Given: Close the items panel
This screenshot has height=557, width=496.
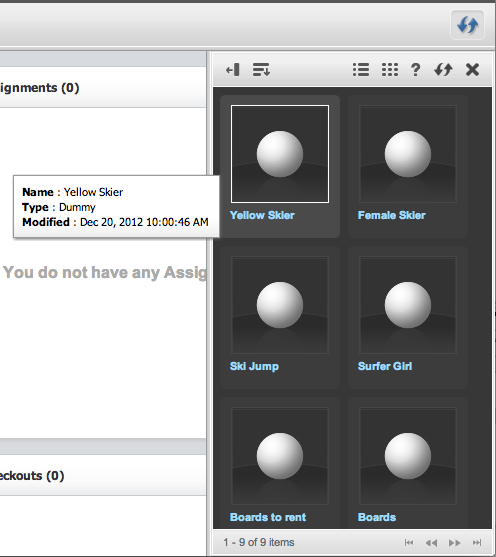Looking at the screenshot, I should click(472, 70).
